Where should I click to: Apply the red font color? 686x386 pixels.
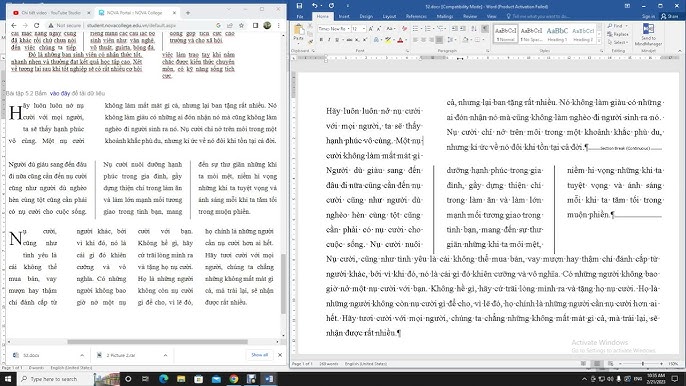pyautogui.click(x=399, y=40)
